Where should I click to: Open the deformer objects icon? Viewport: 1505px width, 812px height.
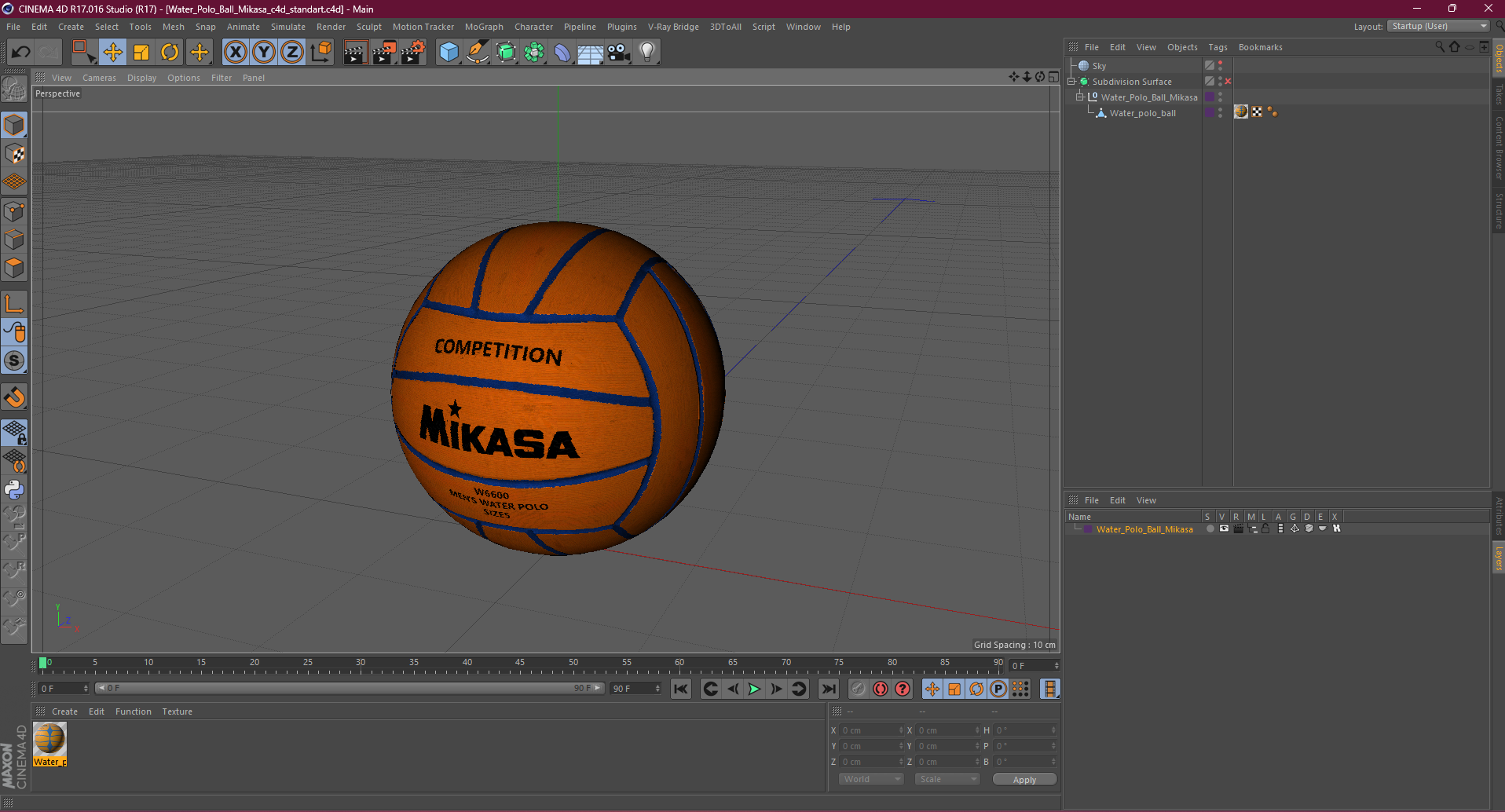pyautogui.click(x=562, y=53)
